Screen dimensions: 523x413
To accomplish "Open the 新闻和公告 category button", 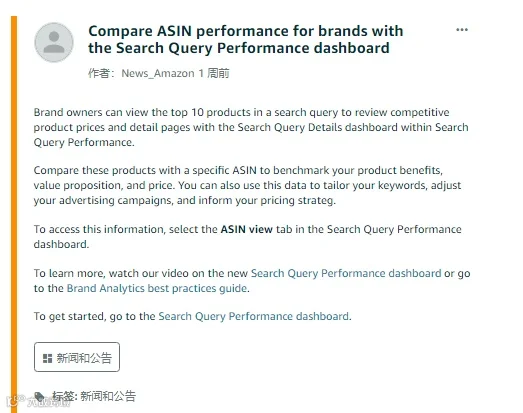I will coord(77,357).
